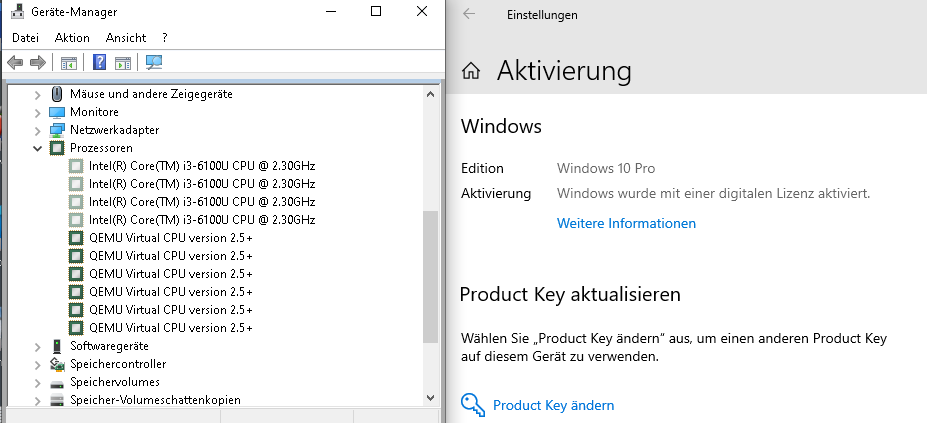Click the blue Help question mark toolbar icon

point(100,62)
